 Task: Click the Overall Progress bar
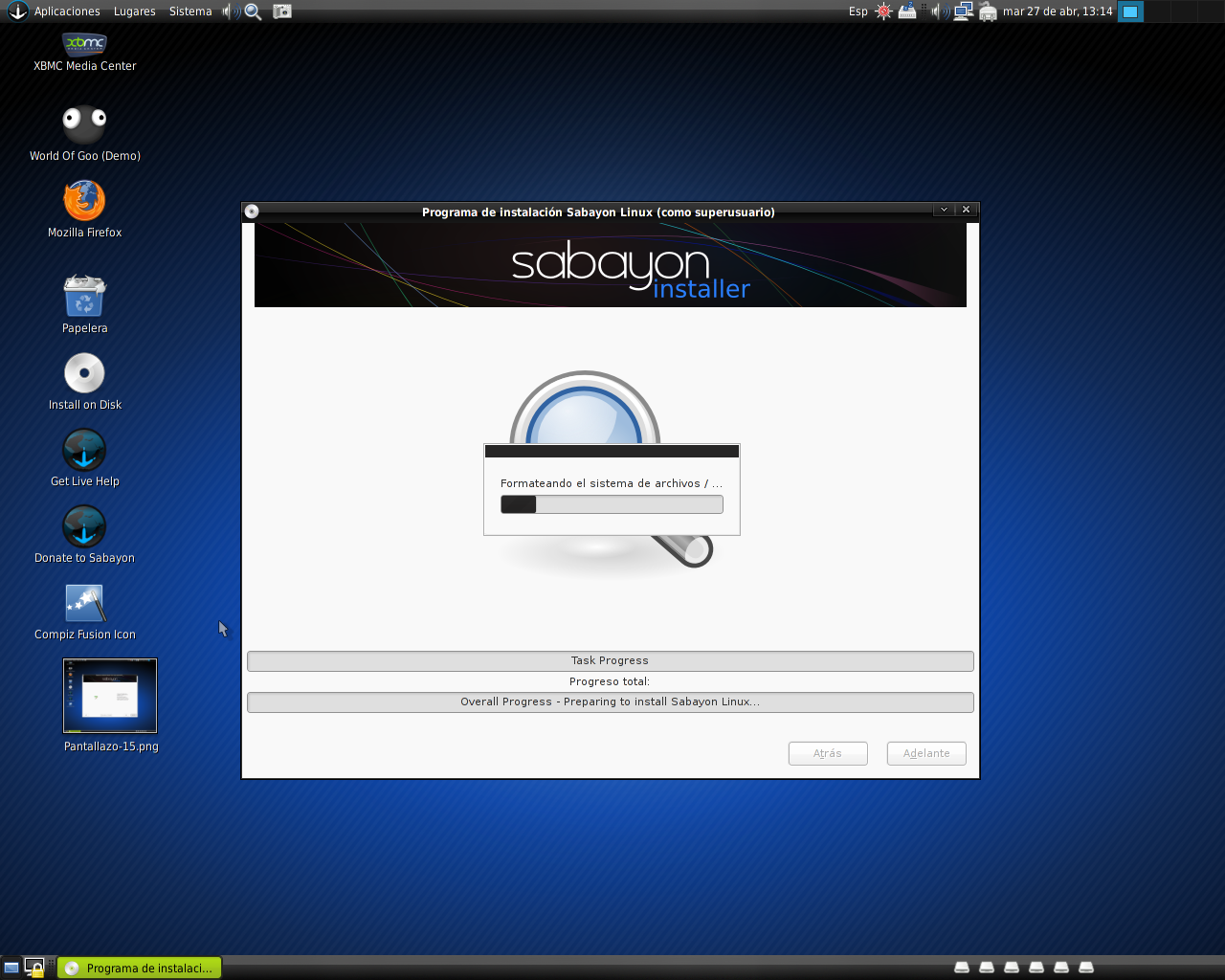[611, 702]
